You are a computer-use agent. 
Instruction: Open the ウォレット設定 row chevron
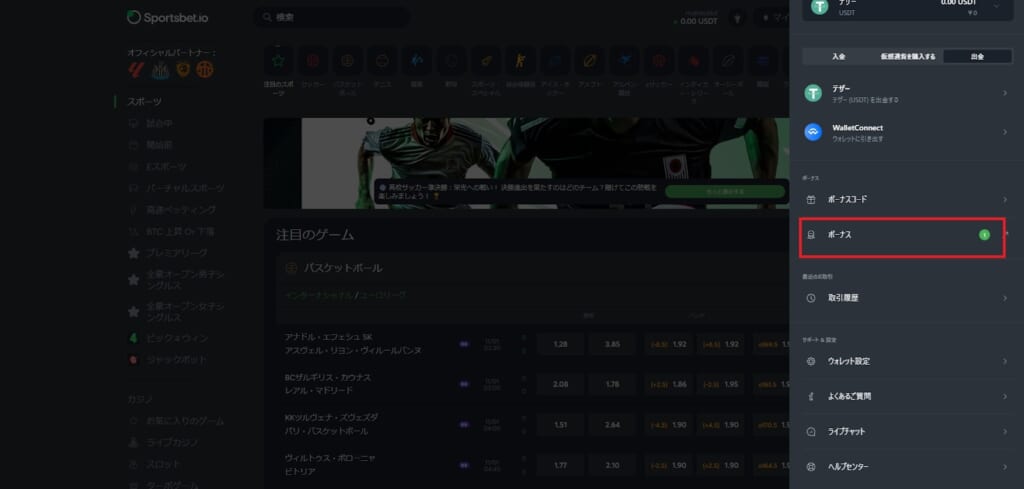pos(1005,362)
